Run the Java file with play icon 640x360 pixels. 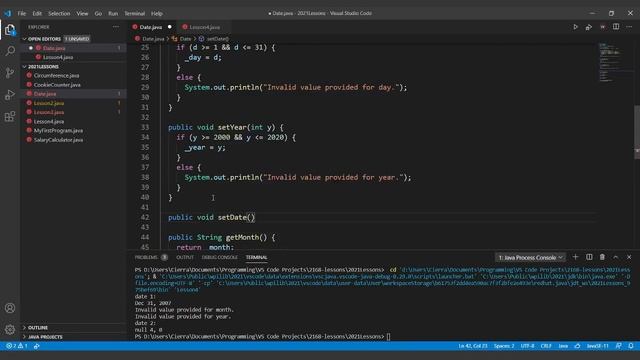tap(575, 27)
